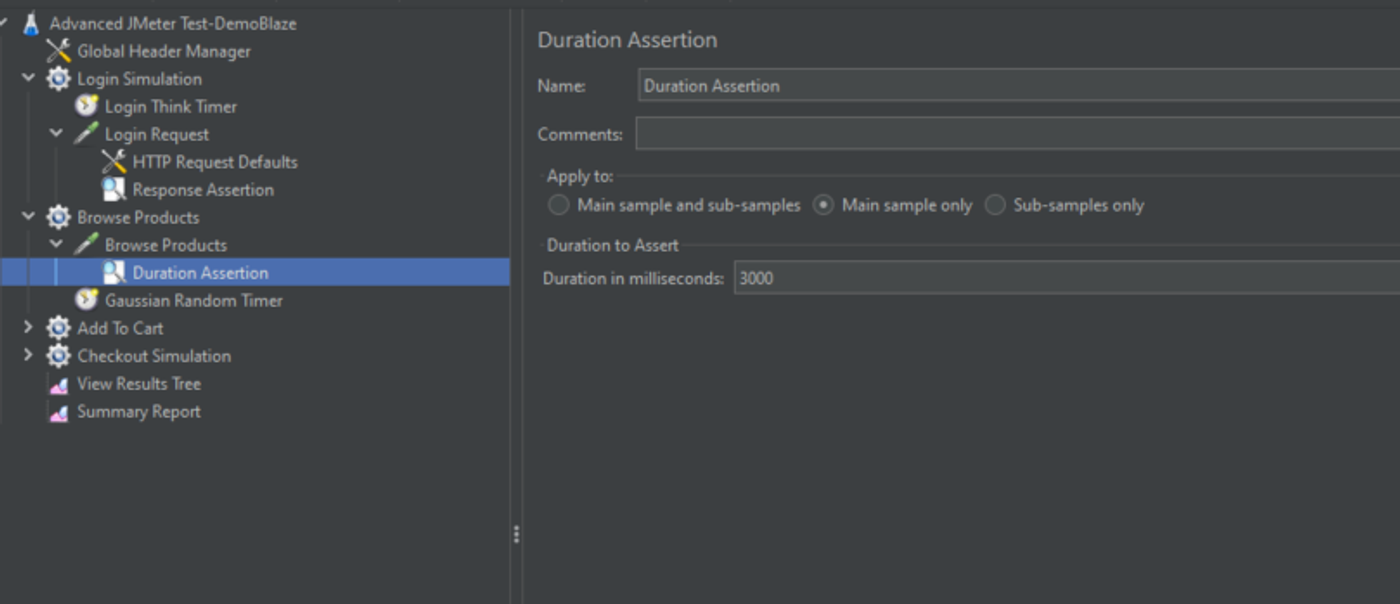1400x604 pixels.
Task: Click the Duration Assertion magnifier icon
Action: (114, 272)
